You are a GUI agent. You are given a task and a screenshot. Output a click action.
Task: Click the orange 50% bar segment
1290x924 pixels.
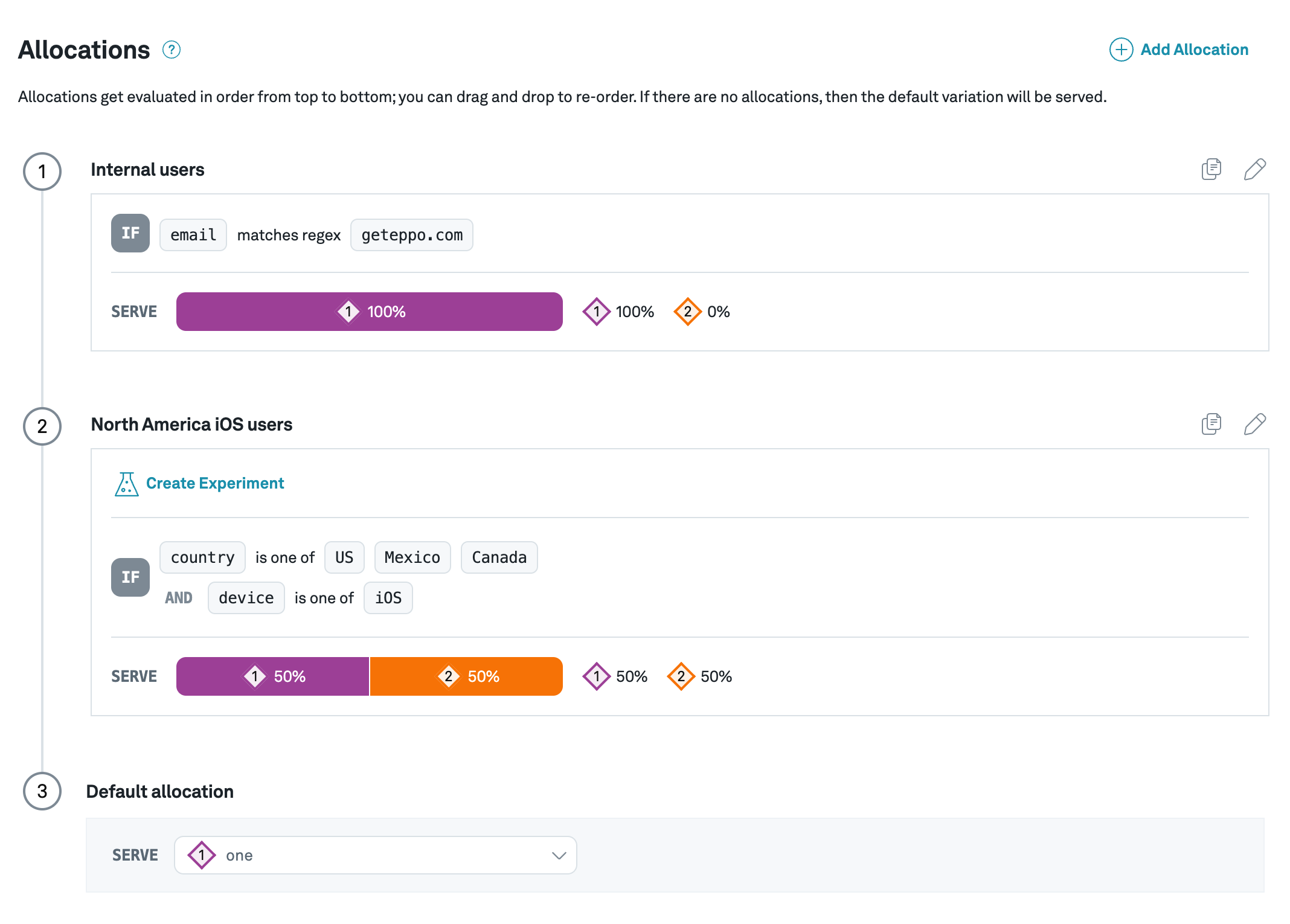466,676
